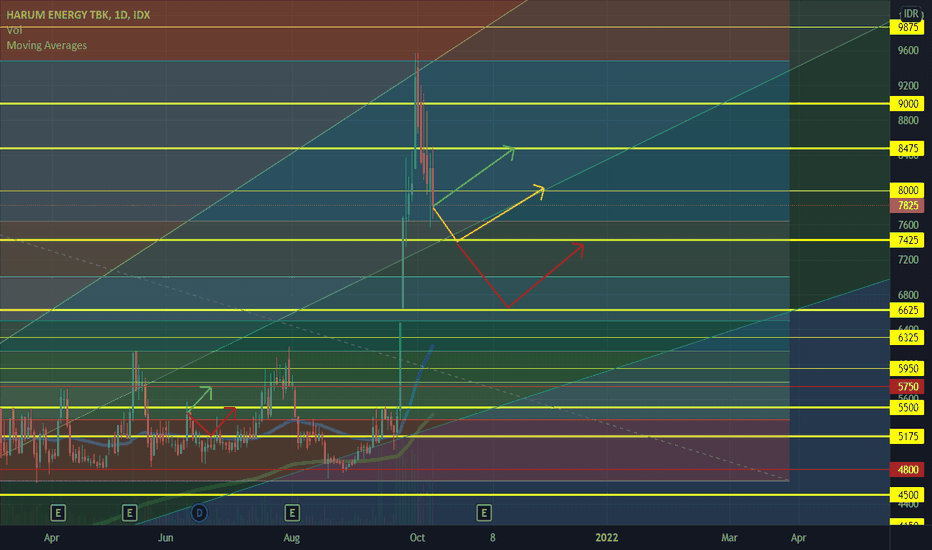Click the red 5750 price label
Viewport: 932px width, 550px height.
pyautogui.click(x=907, y=386)
